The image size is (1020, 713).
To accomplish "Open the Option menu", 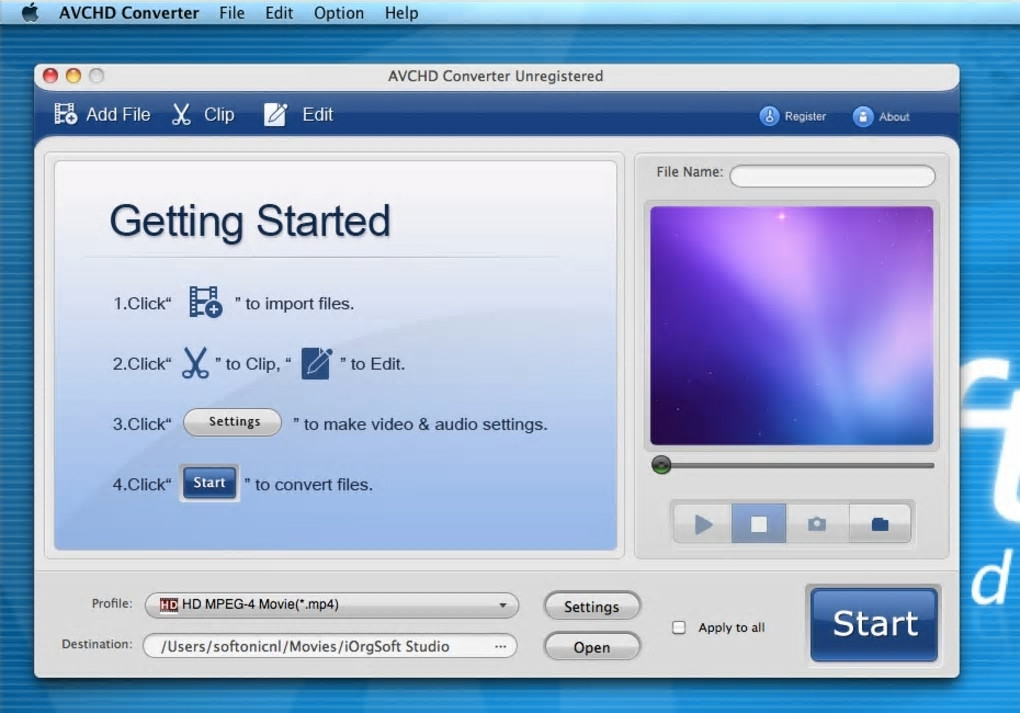I will click(339, 13).
